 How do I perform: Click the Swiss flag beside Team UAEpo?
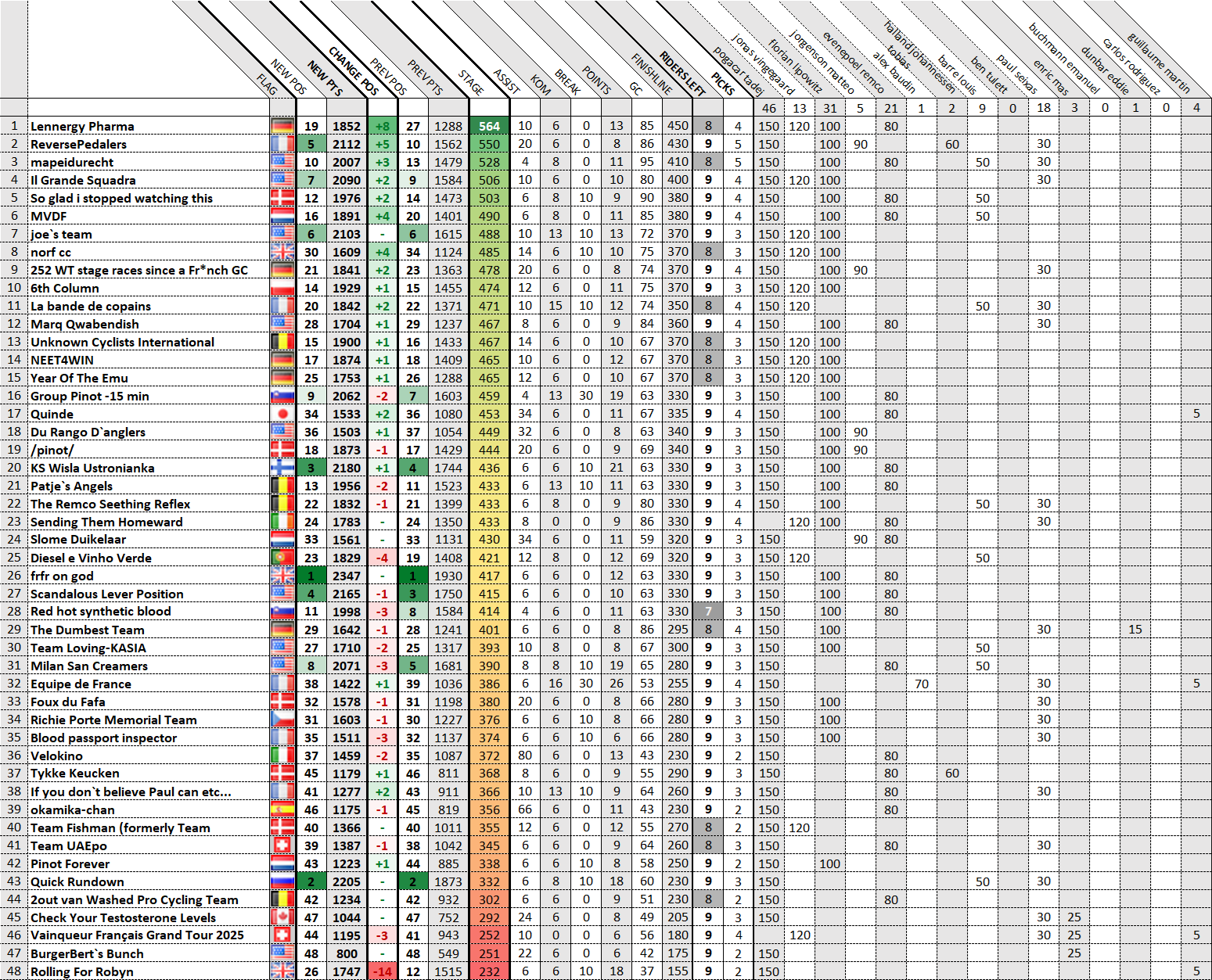tap(282, 845)
